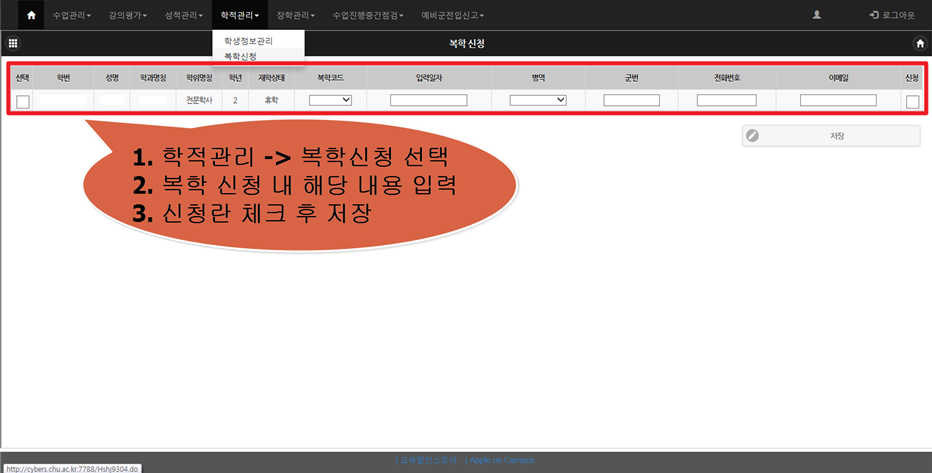Click the 학과명칭 column header
Image resolution: width=932 pixels, height=473 pixels.
point(153,78)
